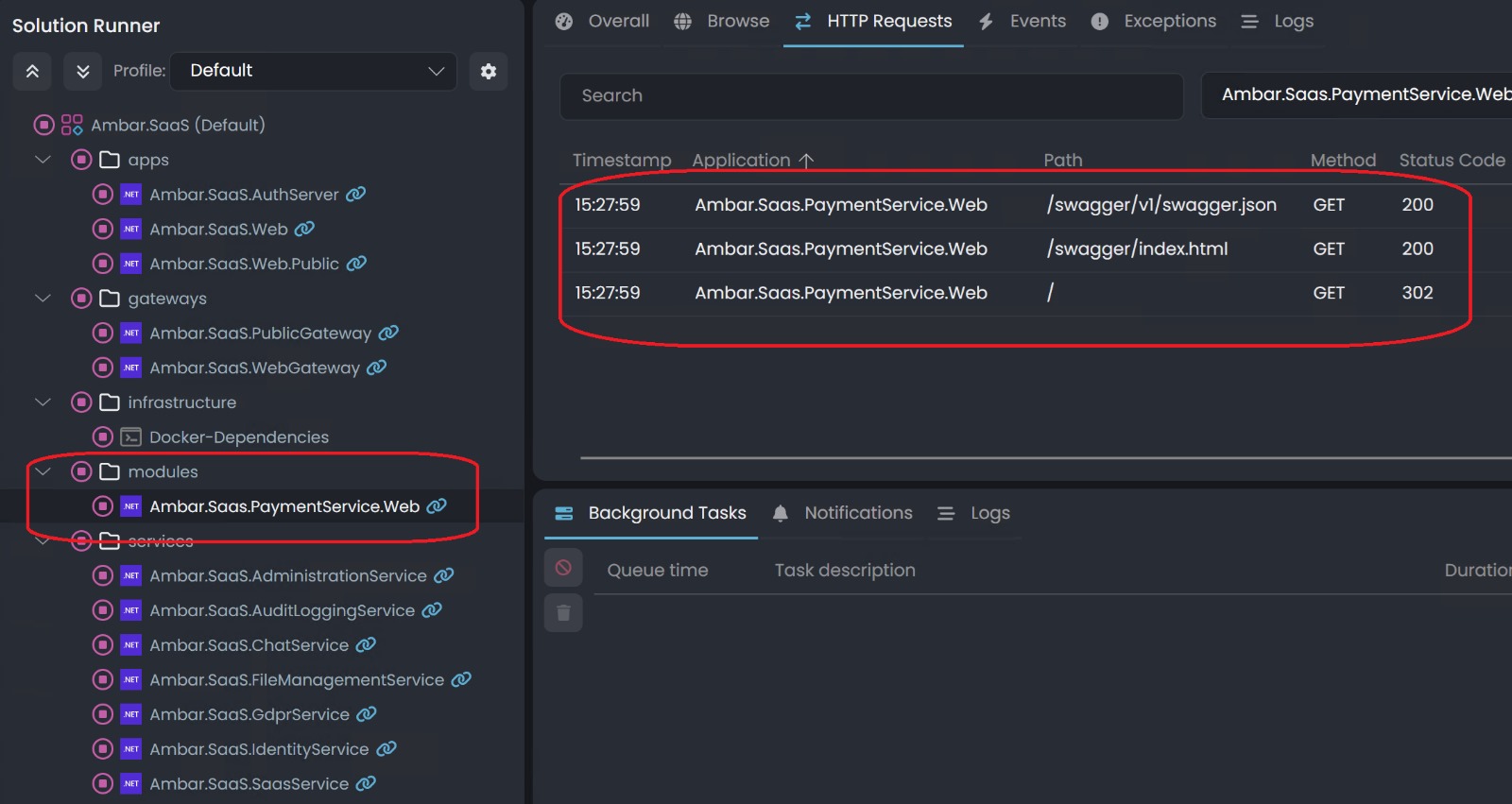Open the Profile Default dropdown
The height and width of the screenshot is (804, 1512).
pyautogui.click(x=313, y=72)
